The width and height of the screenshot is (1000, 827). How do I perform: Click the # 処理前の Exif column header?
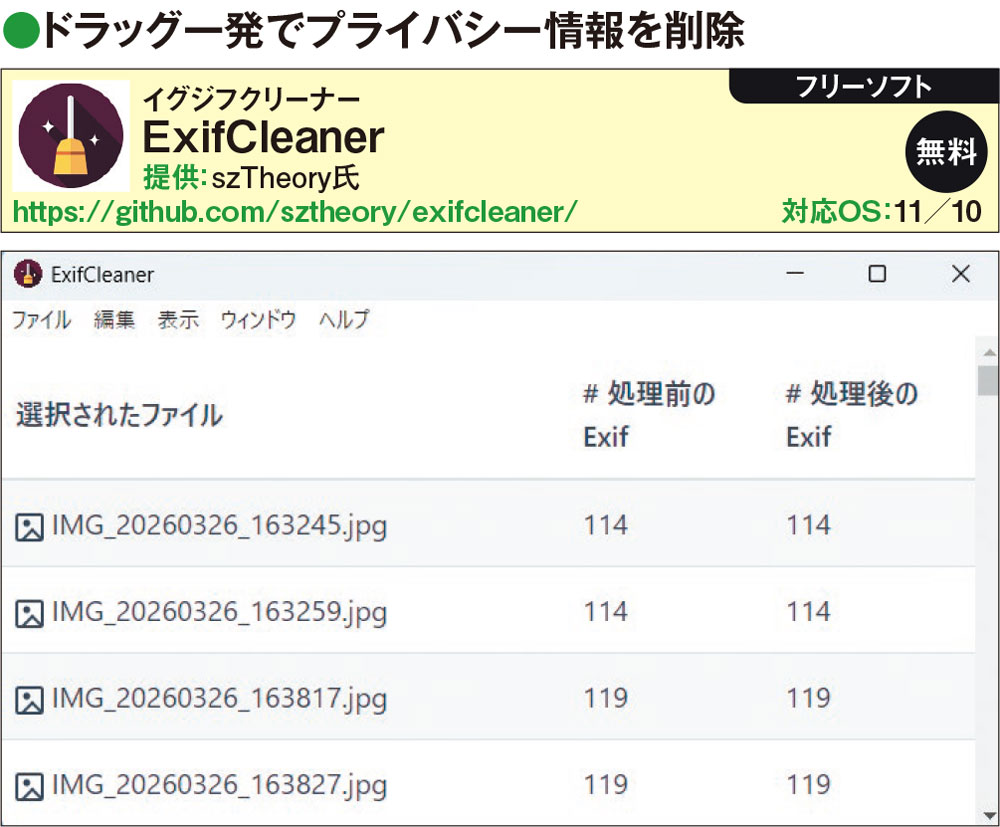click(x=649, y=415)
